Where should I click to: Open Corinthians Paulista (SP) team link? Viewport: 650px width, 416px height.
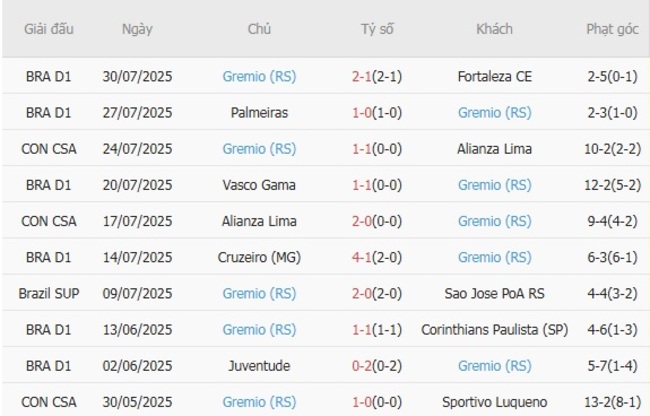coord(494,329)
